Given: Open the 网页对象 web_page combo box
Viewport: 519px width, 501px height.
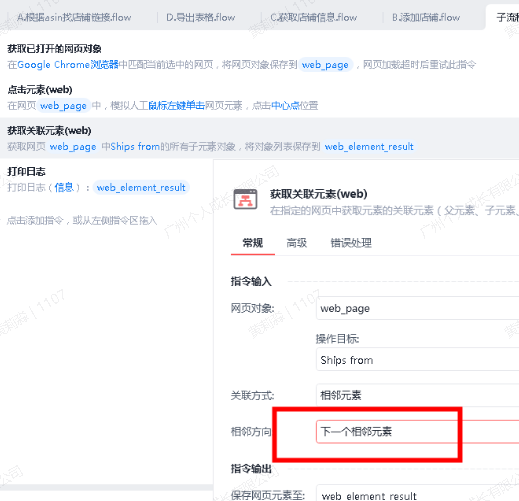Looking at the screenshot, I should point(417,308).
